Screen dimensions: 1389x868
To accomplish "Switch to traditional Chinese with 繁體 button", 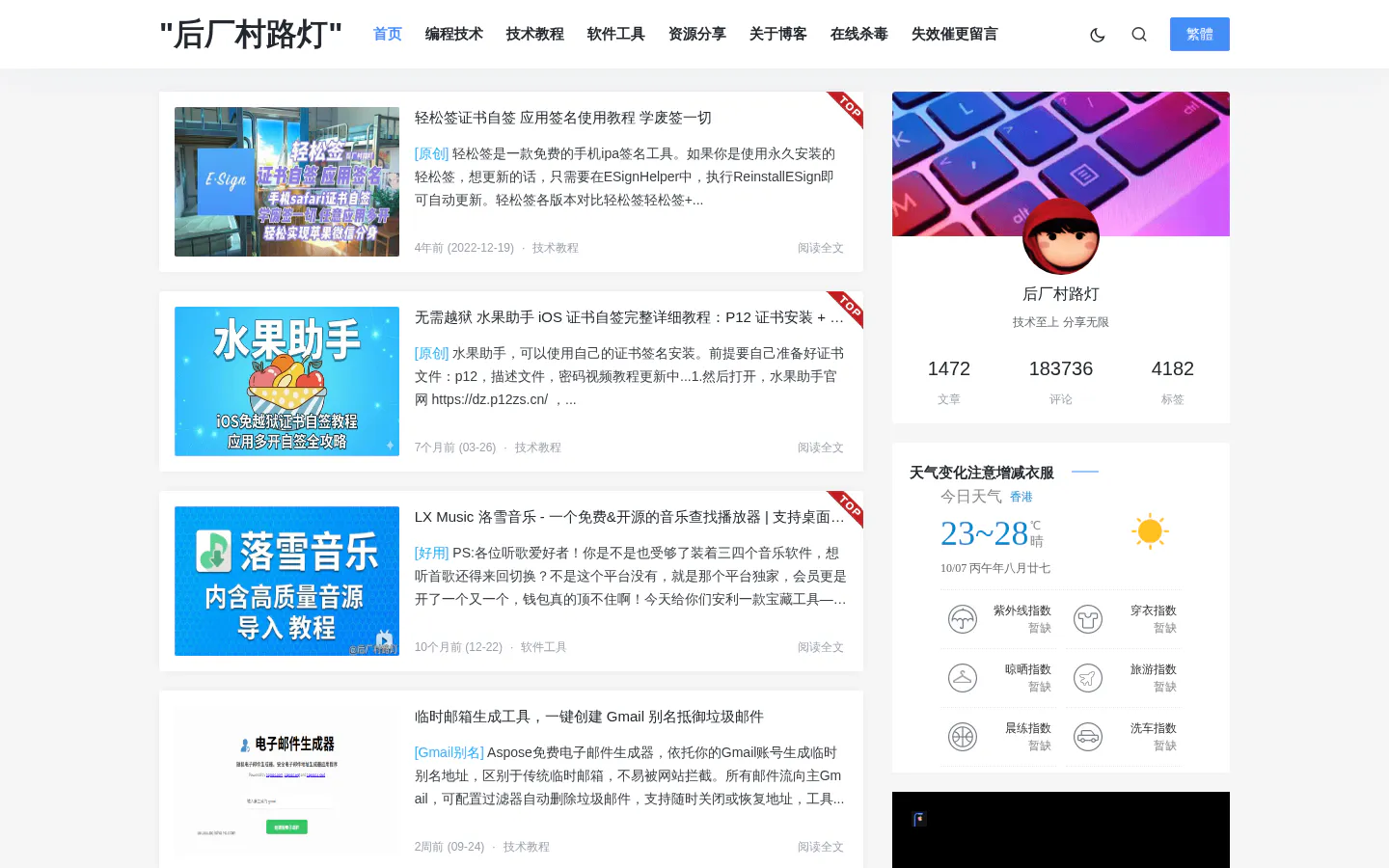I will [x=1200, y=34].
